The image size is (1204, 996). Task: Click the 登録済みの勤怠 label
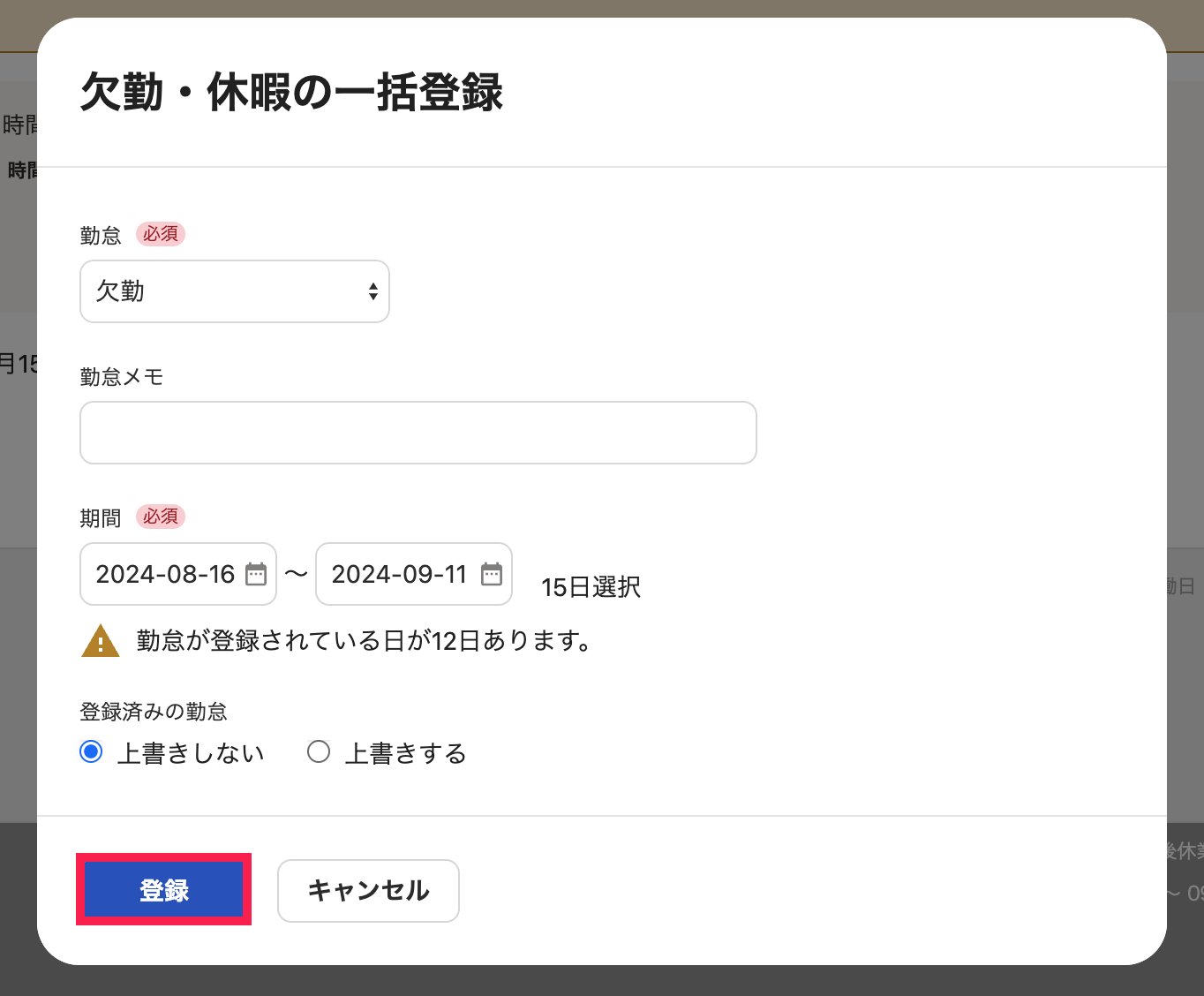[x=154, y=712]
